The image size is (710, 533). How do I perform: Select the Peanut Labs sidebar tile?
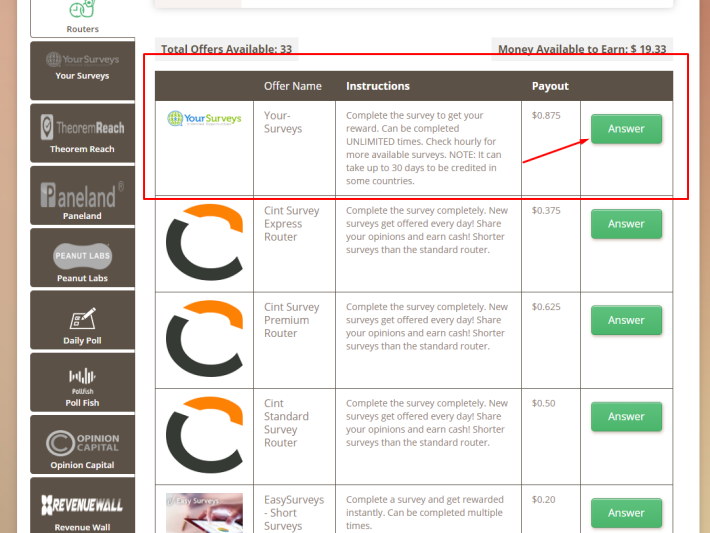point(82,258)
